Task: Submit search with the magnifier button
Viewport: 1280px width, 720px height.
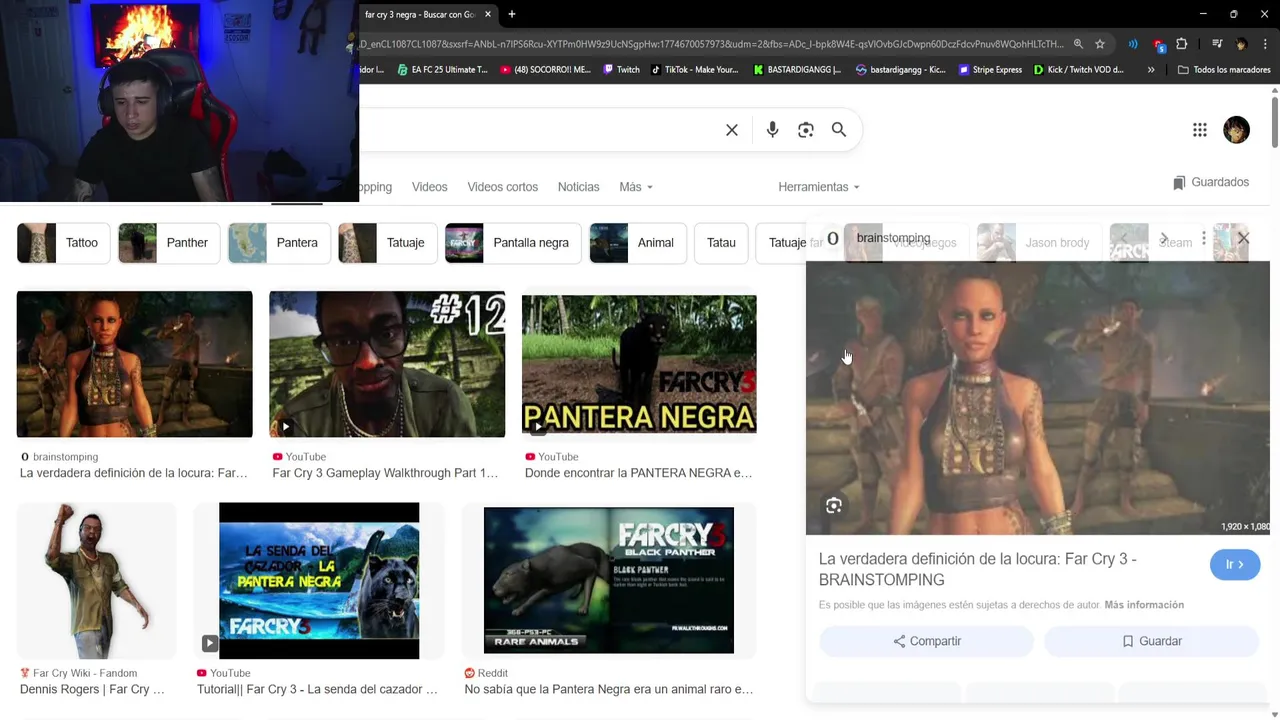Action: pyautogui.click(x=839, y=130)
